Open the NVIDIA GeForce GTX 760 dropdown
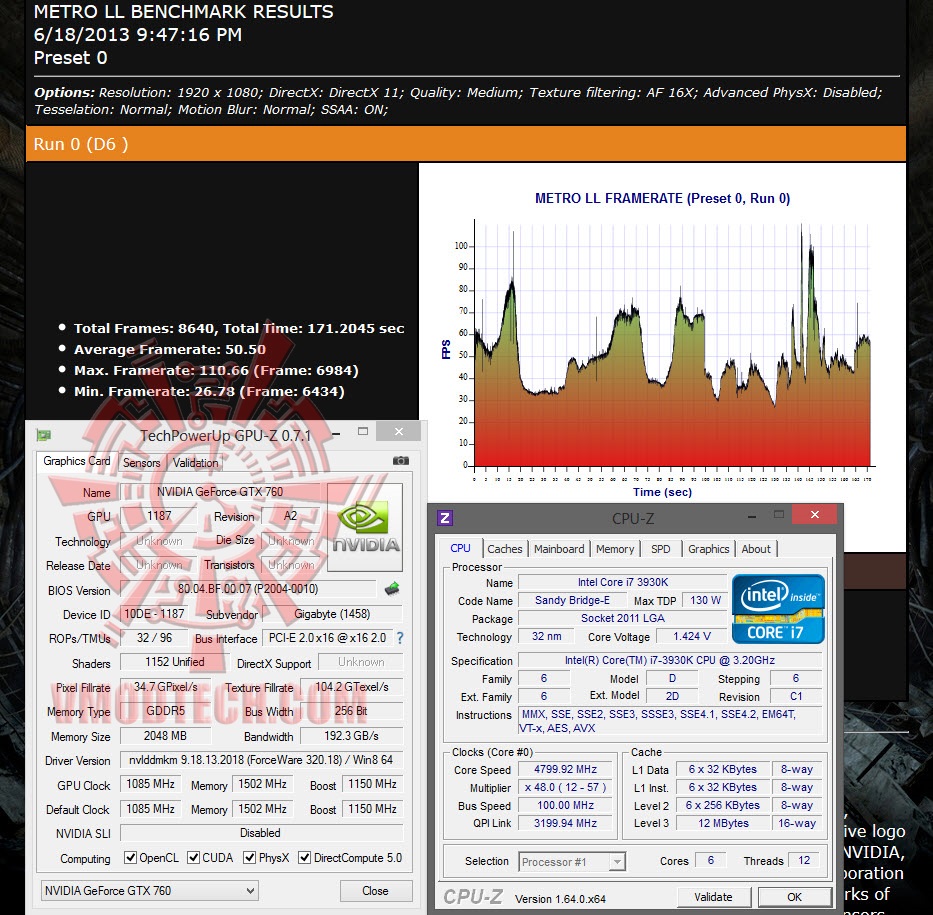The height and width of the screenshot is (915, 933). click(149, 891)
